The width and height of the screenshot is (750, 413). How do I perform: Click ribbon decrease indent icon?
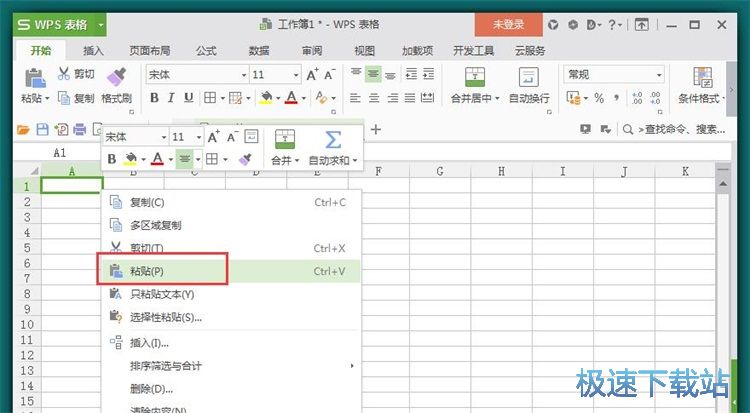(x=411, y=74)
